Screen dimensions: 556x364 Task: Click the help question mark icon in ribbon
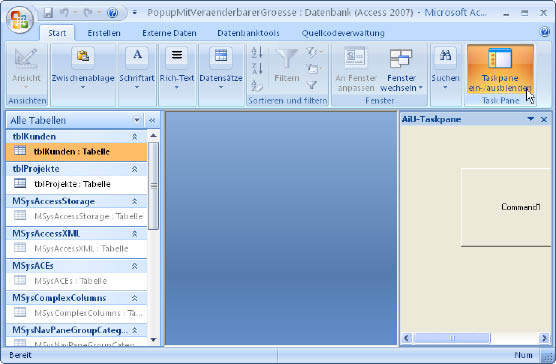click(x=544, y=32)
